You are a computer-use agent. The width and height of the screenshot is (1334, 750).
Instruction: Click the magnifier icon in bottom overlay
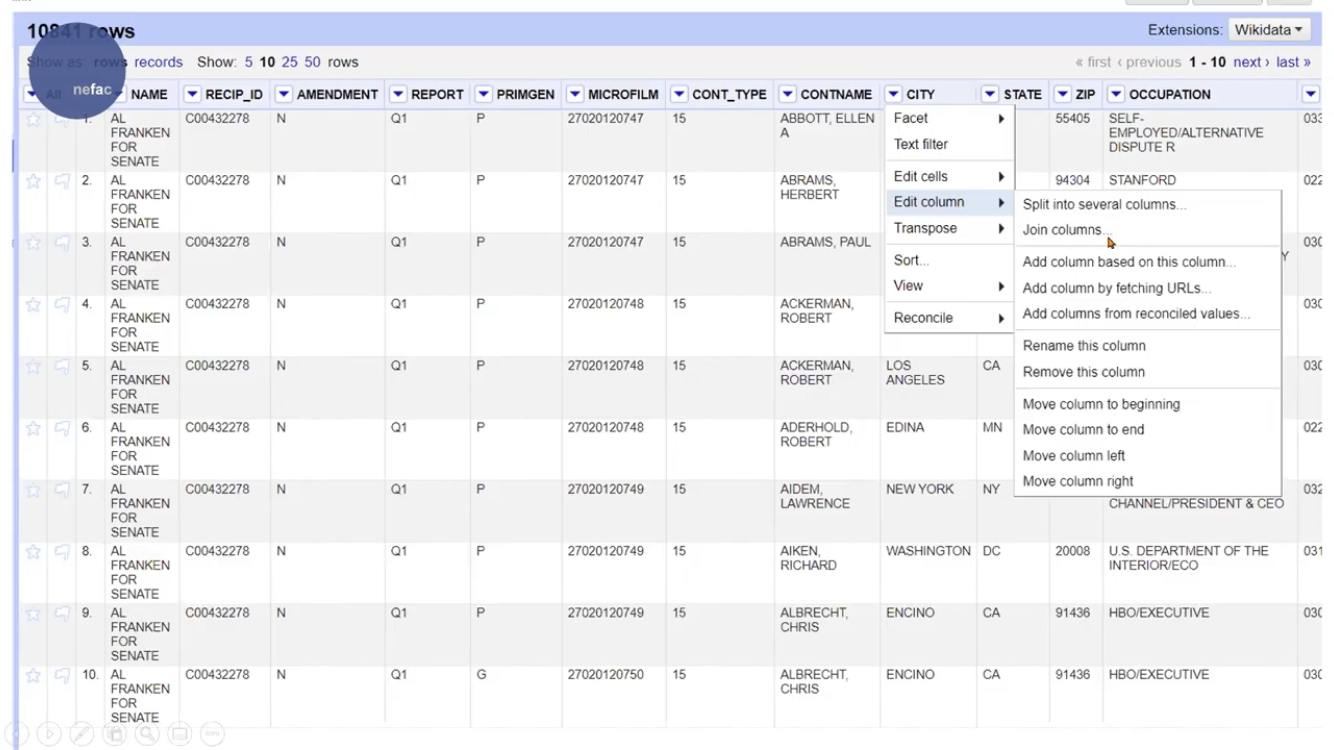[x=148, y=735]
